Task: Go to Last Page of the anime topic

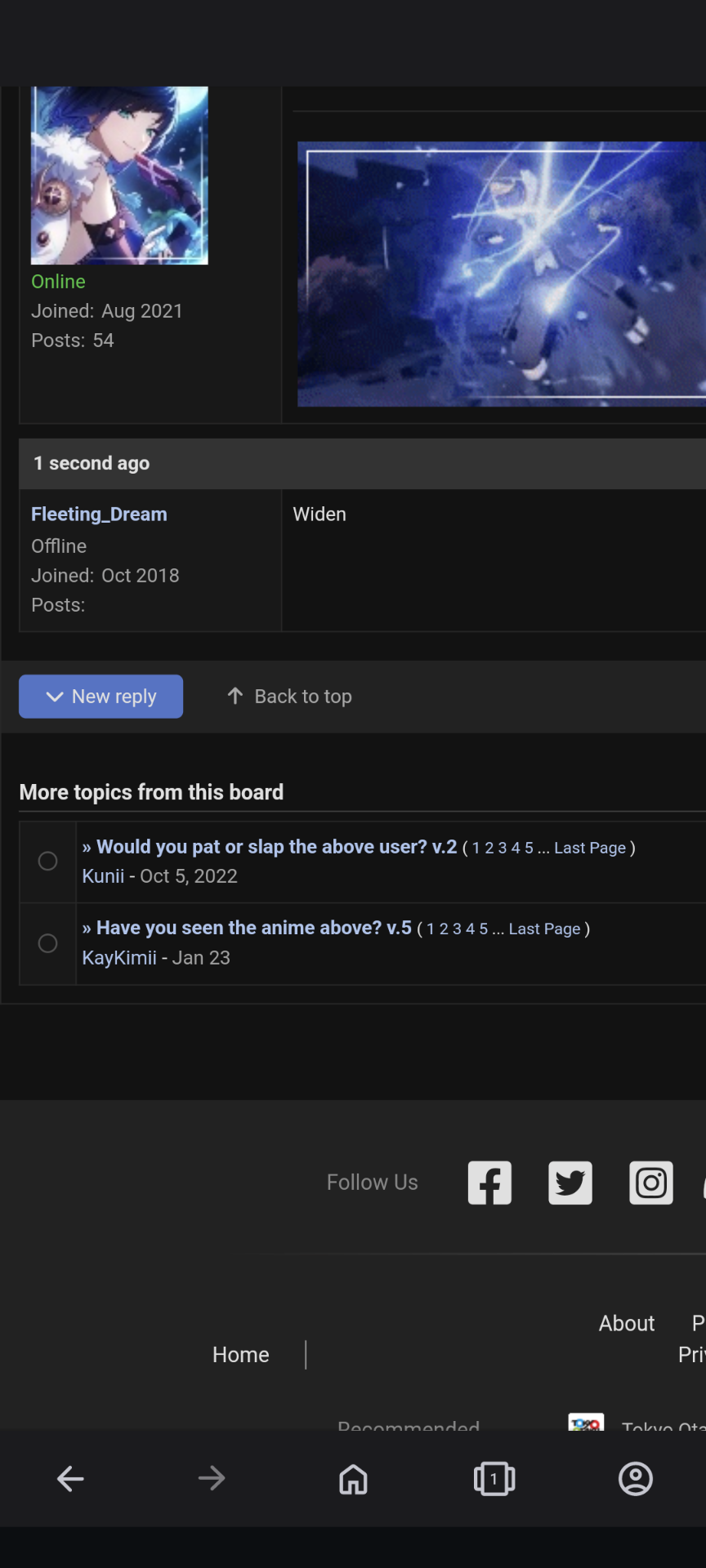Action: (544, 929)
